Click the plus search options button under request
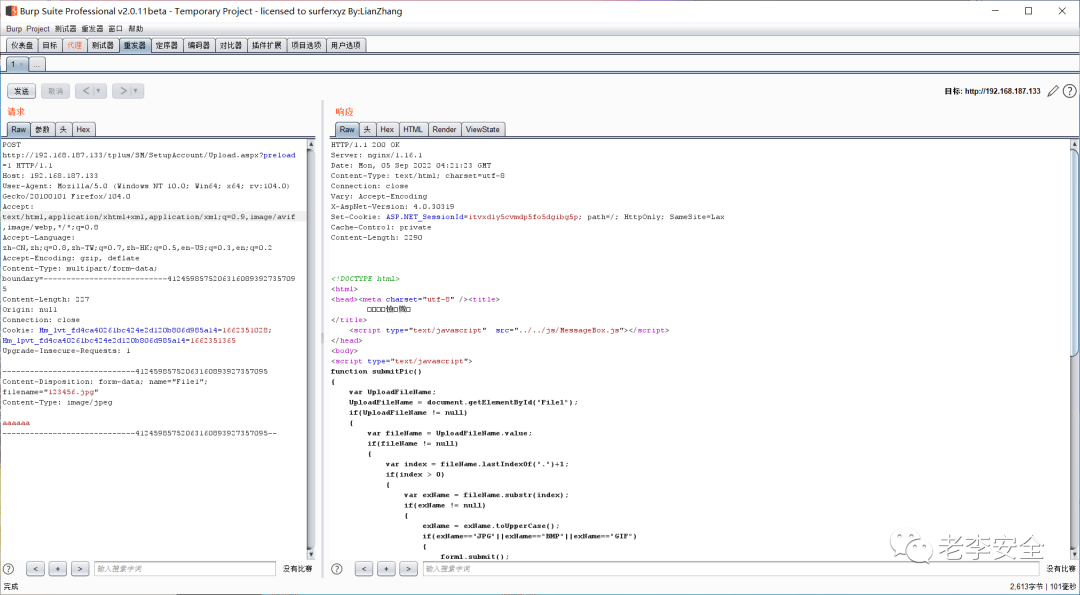 point(58,569)
